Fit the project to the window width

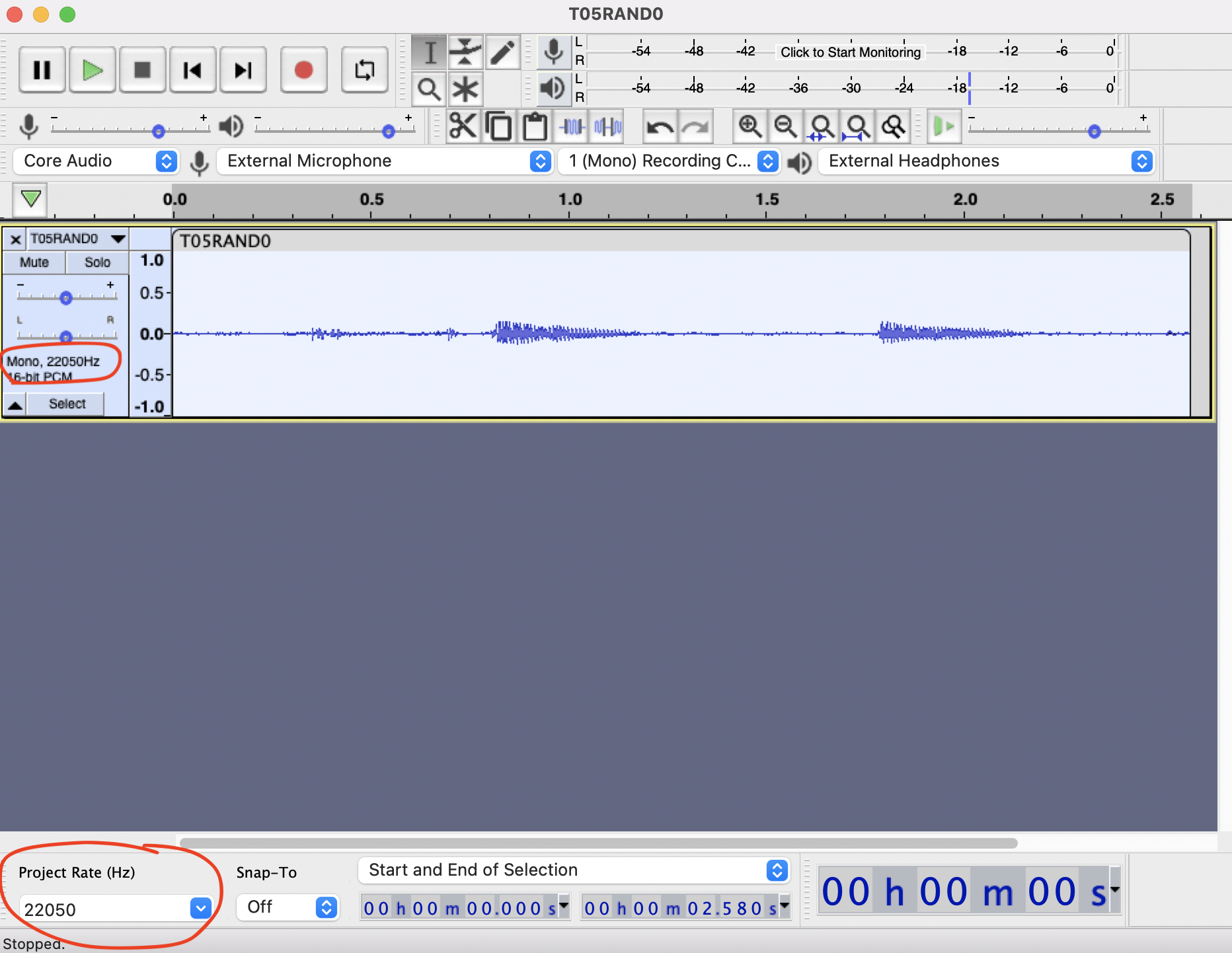(x=859, y=126)
